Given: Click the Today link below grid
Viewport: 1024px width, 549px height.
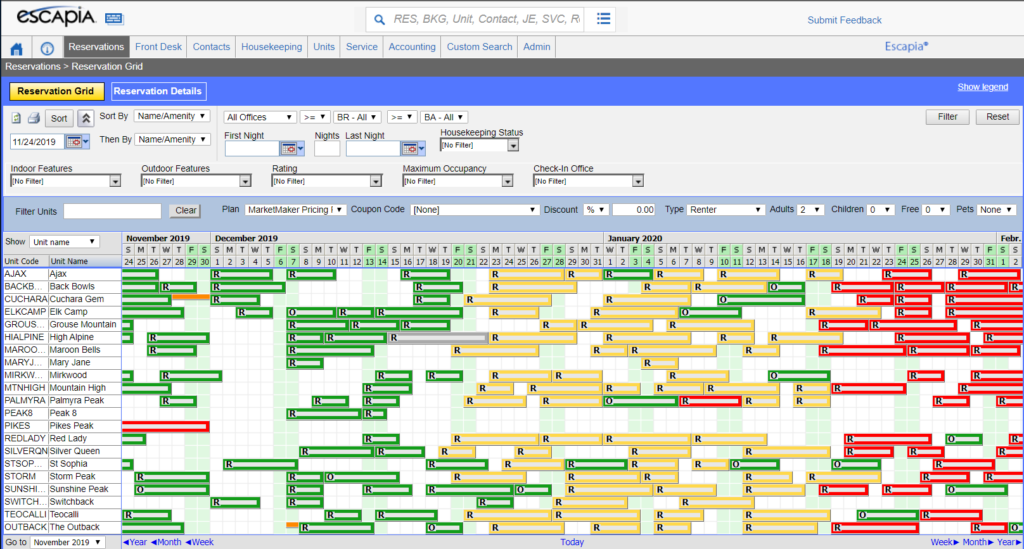Looking at the screenshot, I should point(572,542).
